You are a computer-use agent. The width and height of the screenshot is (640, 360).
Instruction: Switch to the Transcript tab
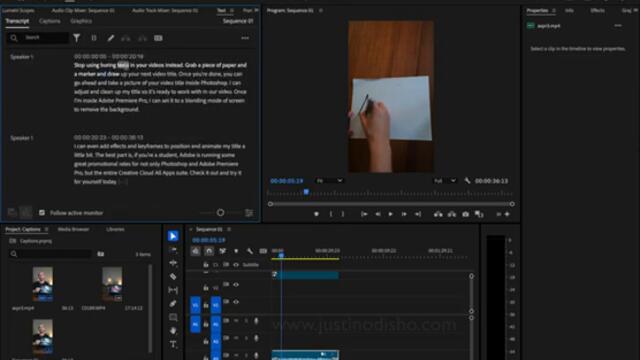tap(17, 21)
